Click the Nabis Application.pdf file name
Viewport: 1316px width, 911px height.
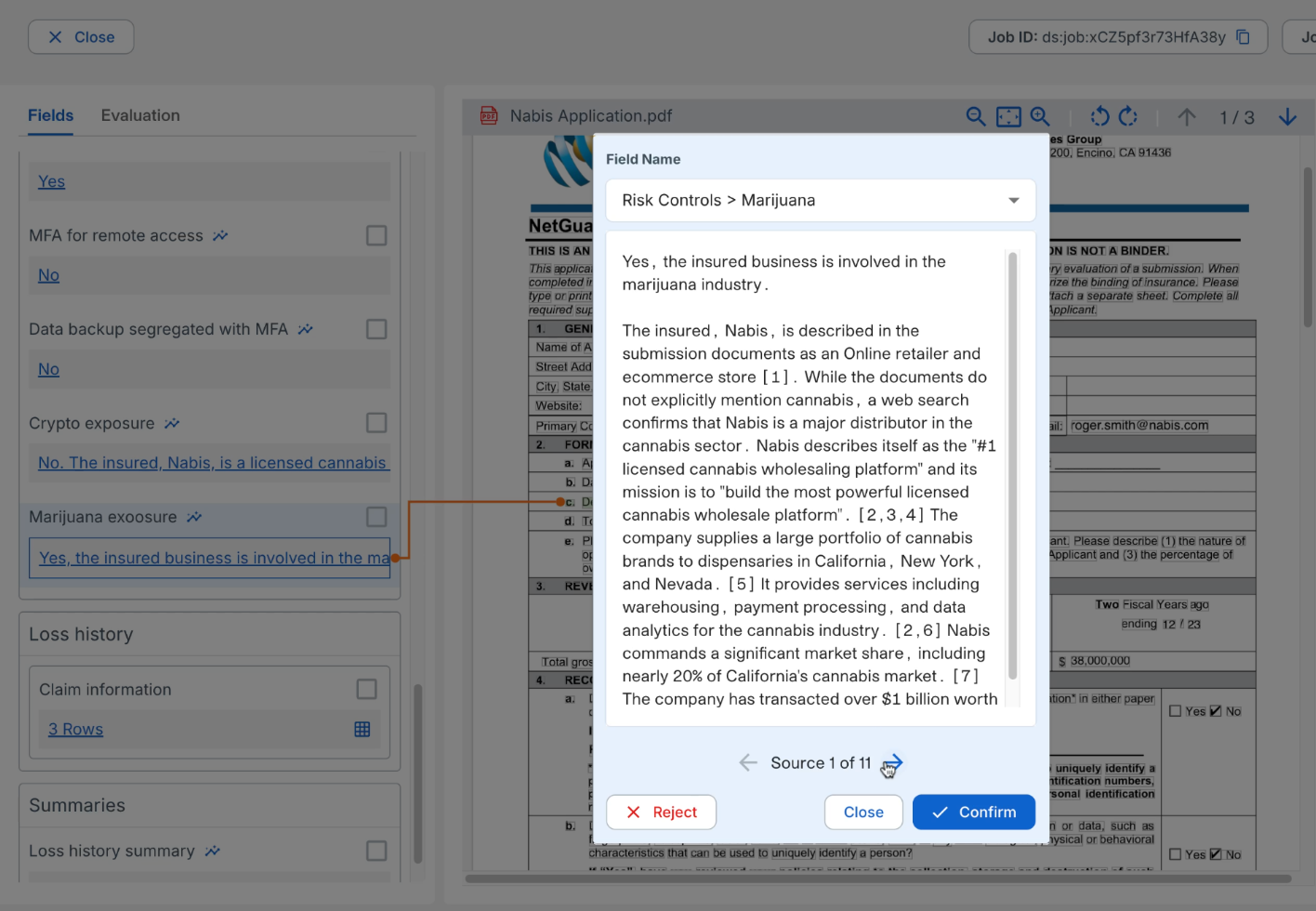[591, 116]
